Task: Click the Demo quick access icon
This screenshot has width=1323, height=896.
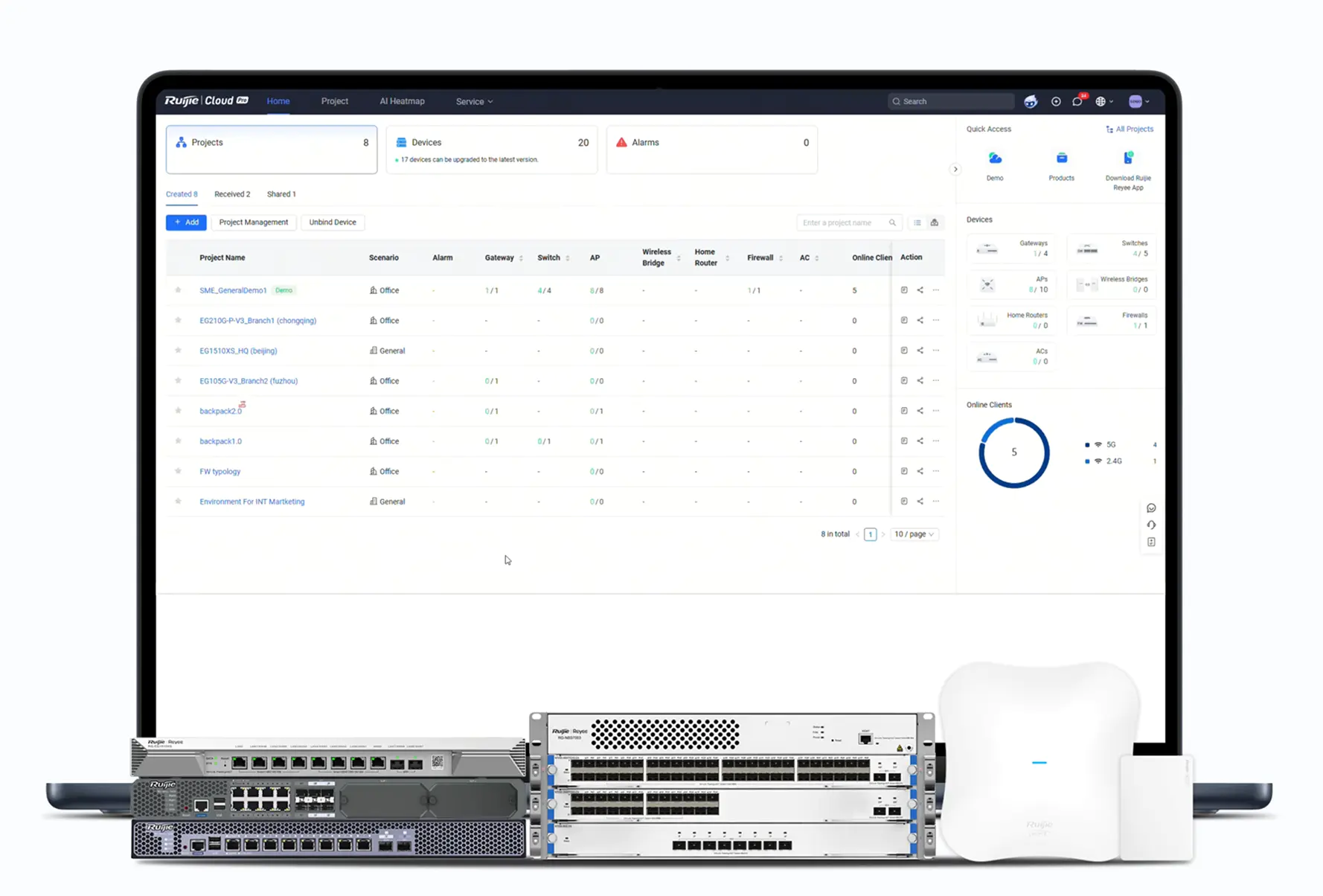Action: [995, 159]
